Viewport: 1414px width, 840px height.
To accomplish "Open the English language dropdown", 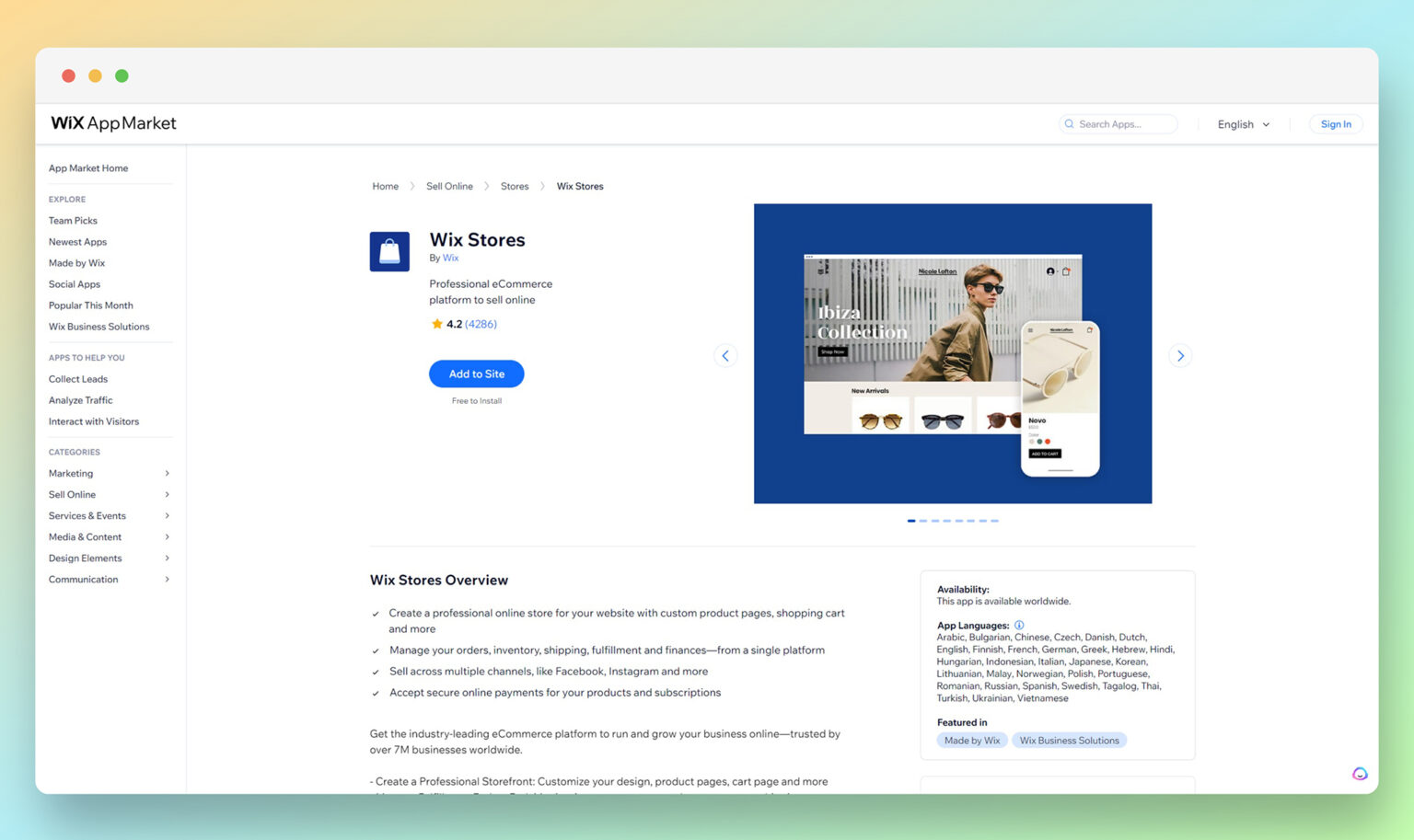I will click(1242, 123).
